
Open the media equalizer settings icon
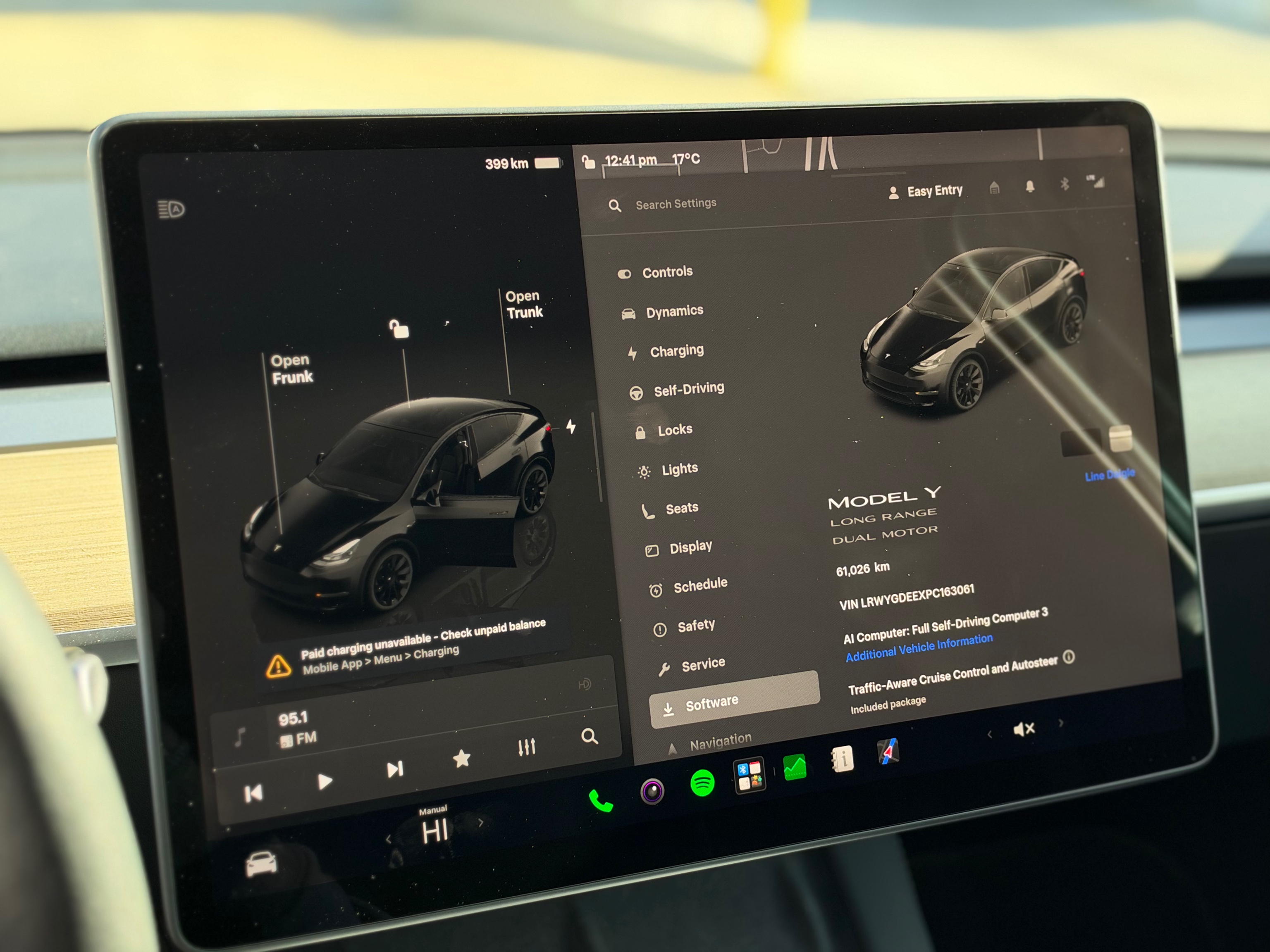point(527,747)
